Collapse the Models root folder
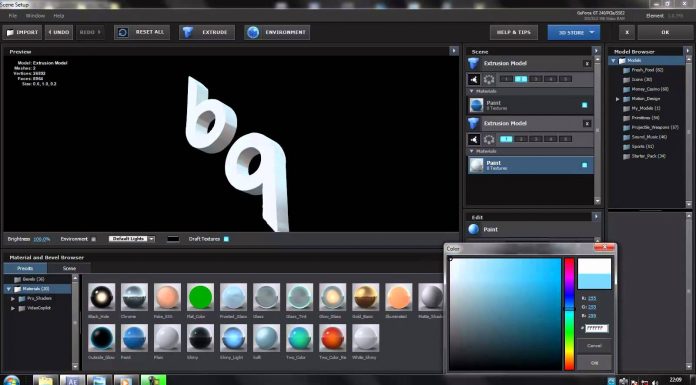This screenshot has width=696, height=385. tap(614, 61)
